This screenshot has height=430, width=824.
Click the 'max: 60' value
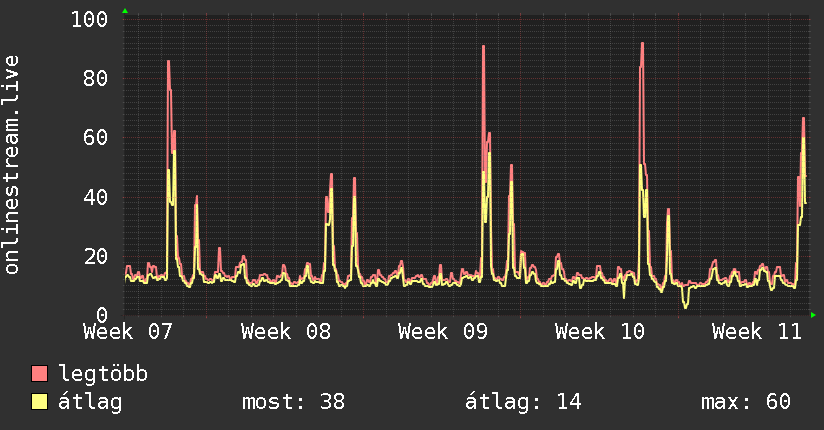pos(746,402)
